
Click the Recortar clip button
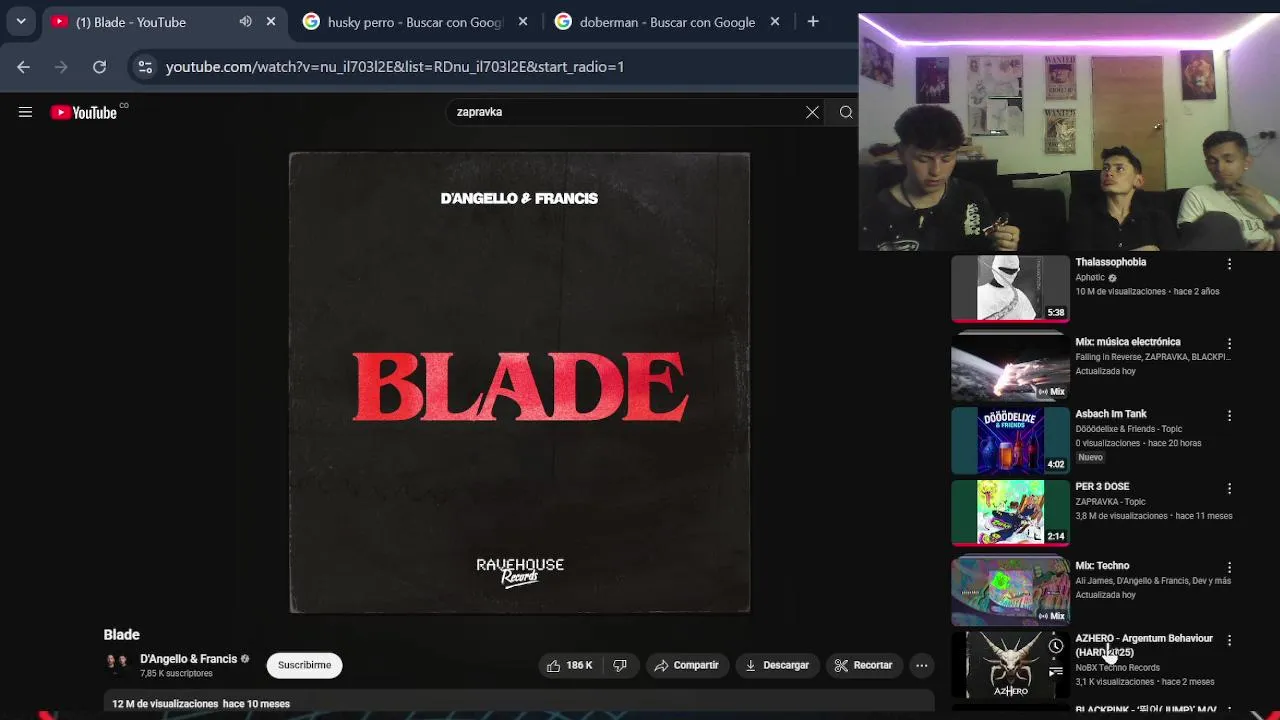[x=863, y=665]
